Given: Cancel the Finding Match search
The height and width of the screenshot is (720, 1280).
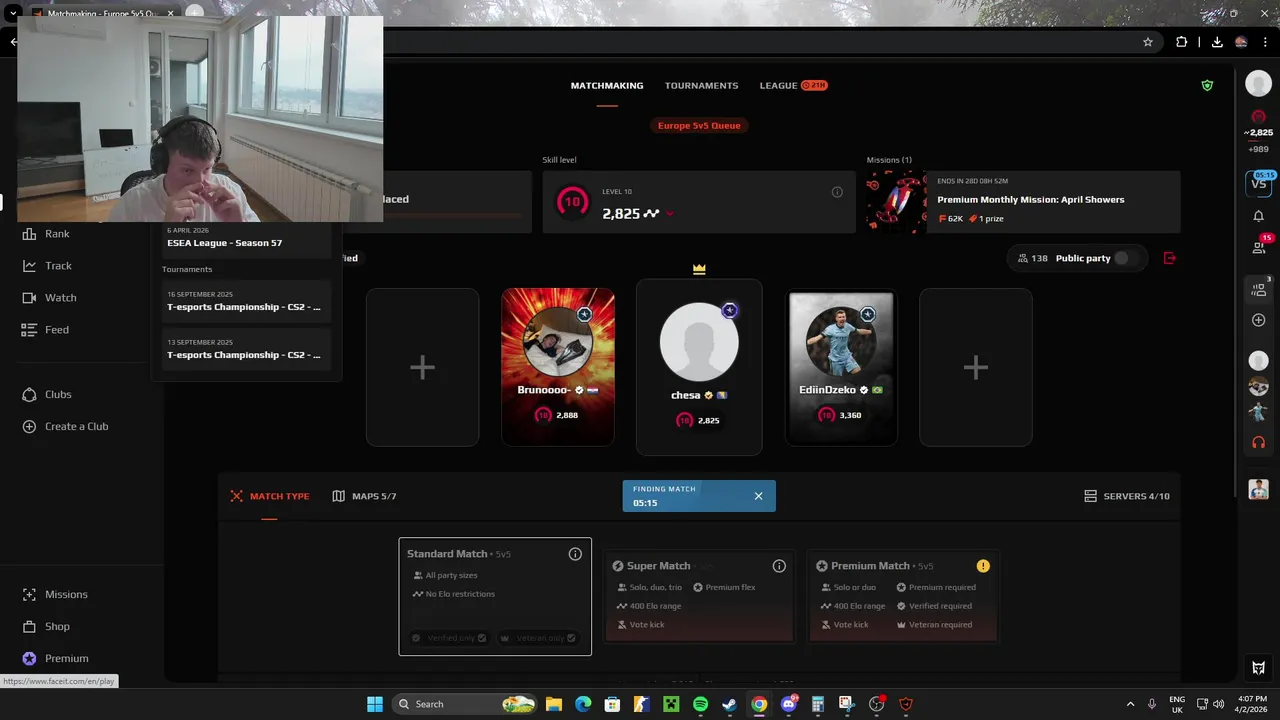Looking at the screenshot, I should [x=758, y=496].
